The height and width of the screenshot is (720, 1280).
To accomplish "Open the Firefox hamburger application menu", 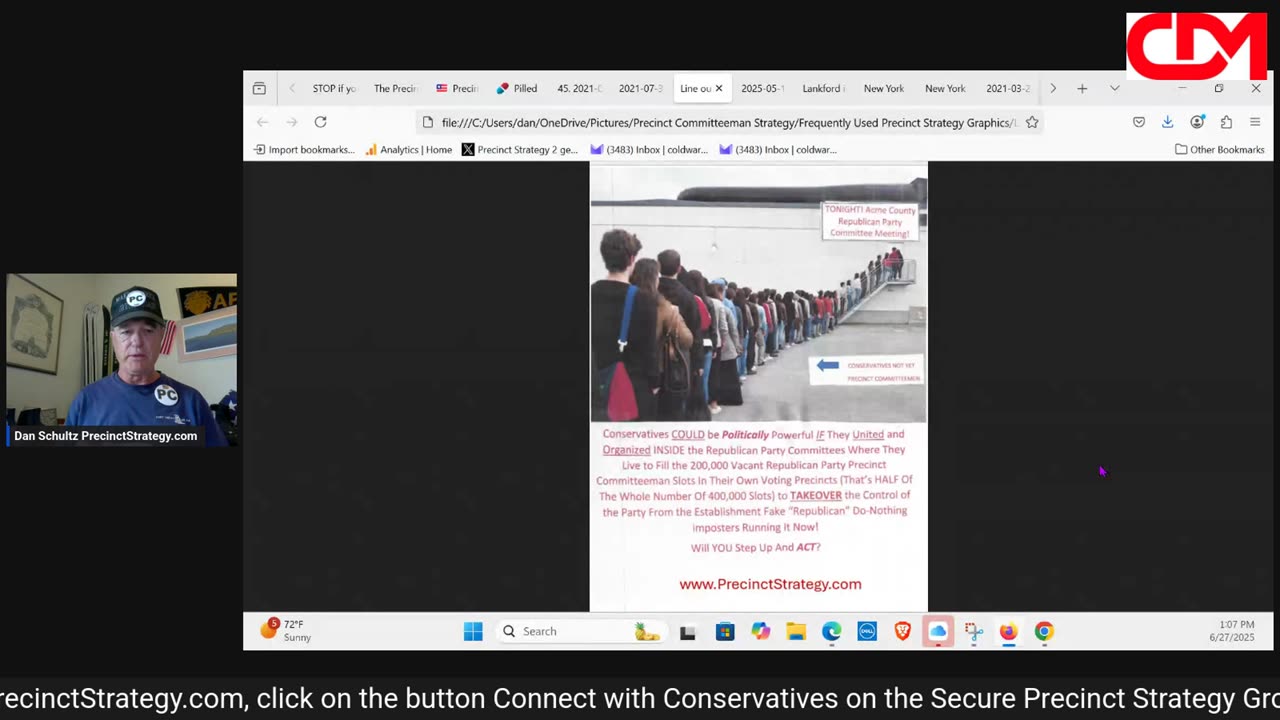I will (x=1255, y=122).
